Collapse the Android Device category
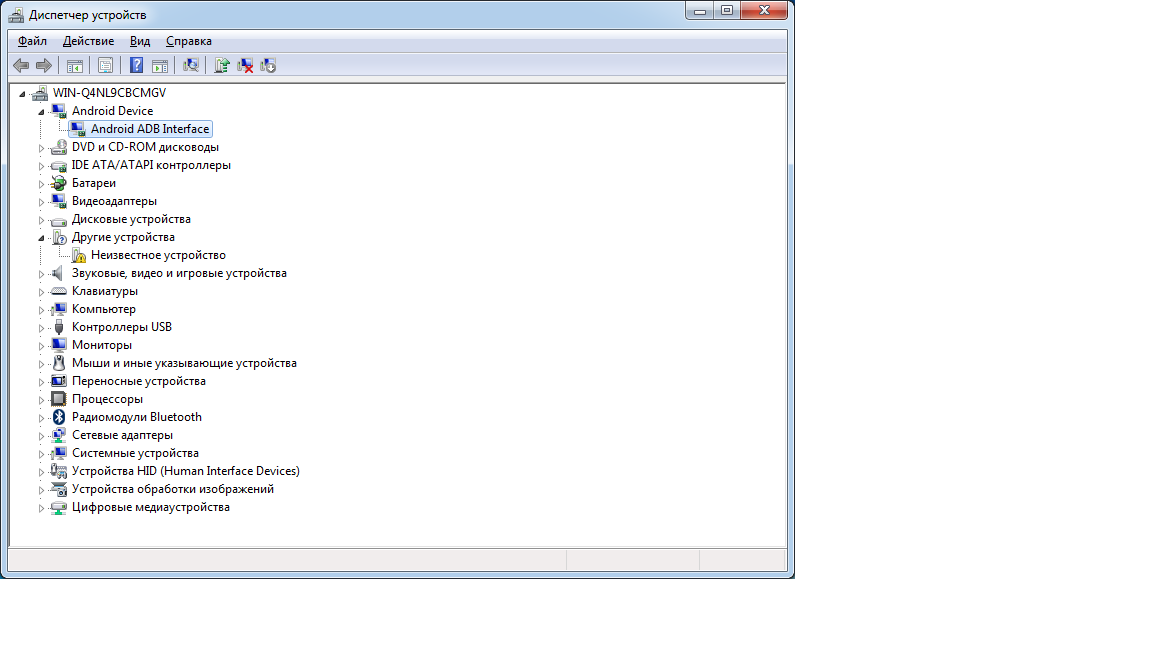Screen dimensions: 1152x648 pos(41,112)
